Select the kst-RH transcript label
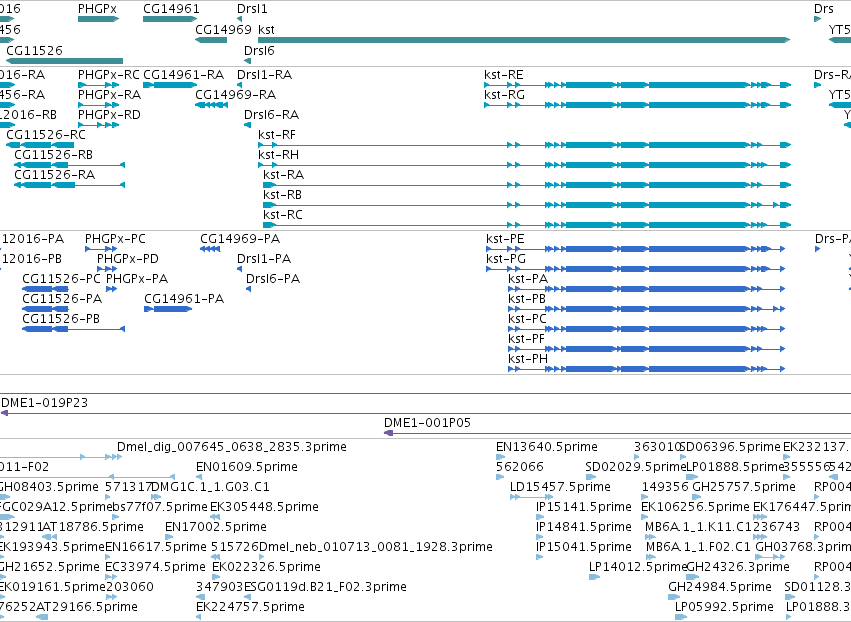The height and width of the screenshot is (622, 851). tap(278, 155)
